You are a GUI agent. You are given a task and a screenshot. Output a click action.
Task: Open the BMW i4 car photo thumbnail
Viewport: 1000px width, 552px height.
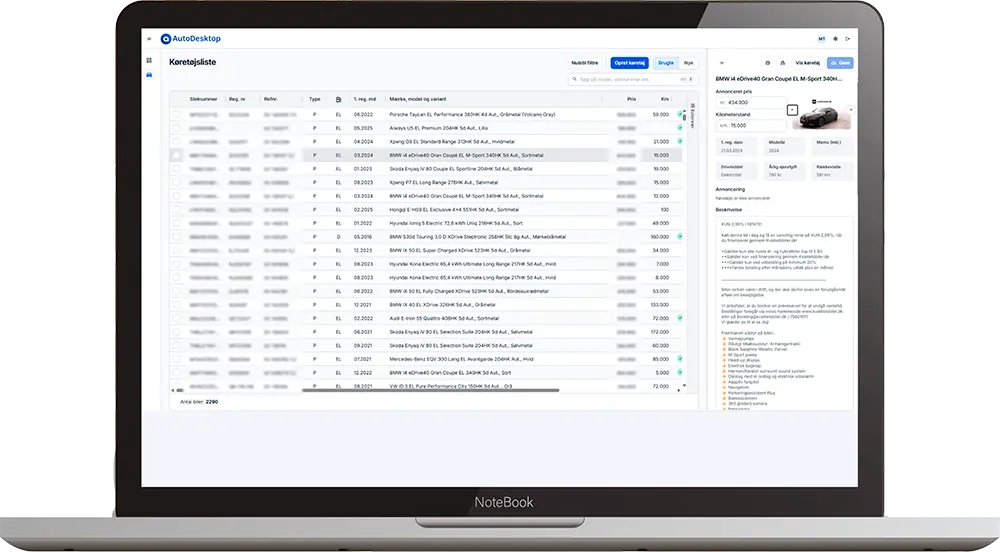coord(821,115)
